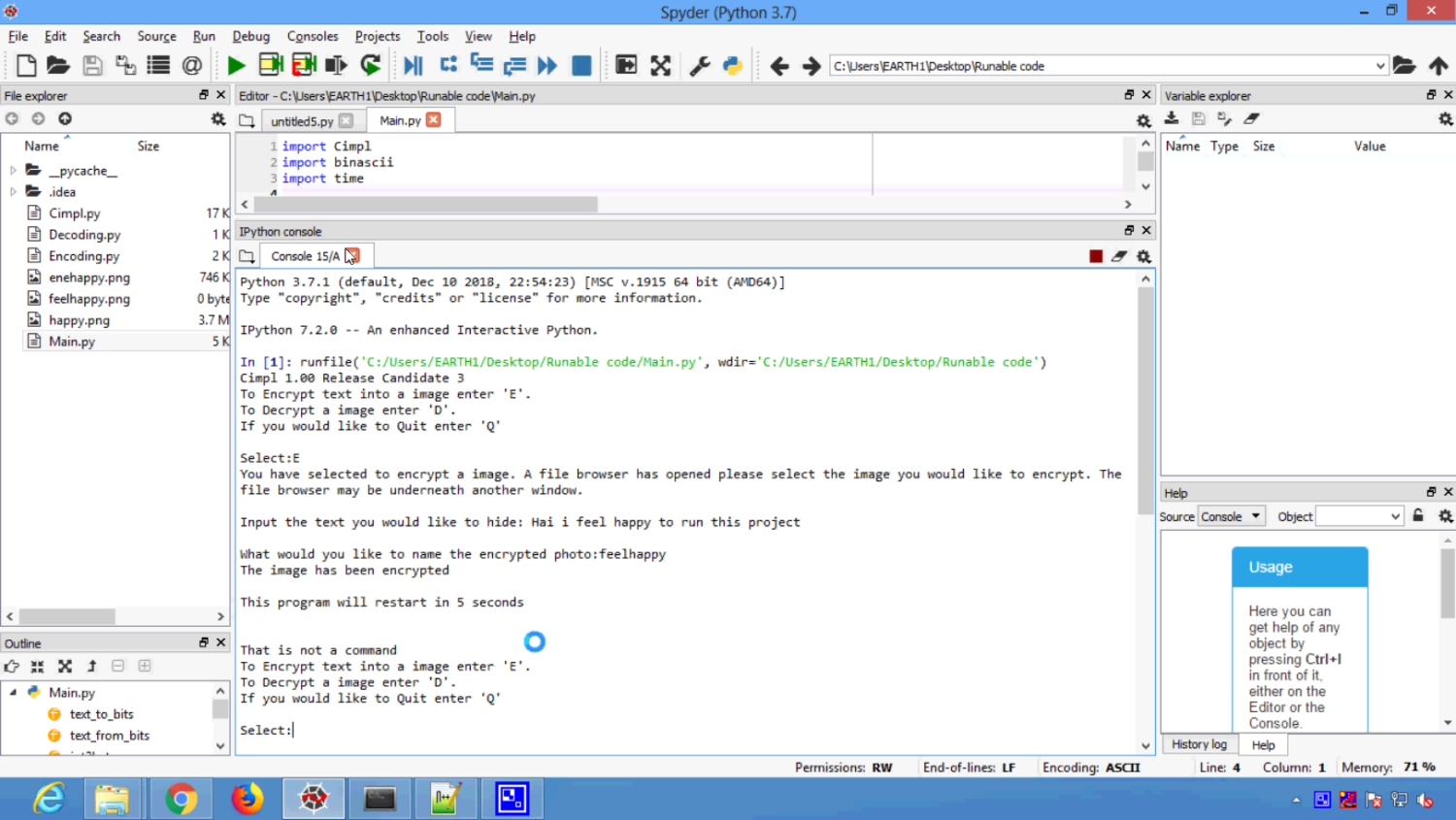1456x820 pixels.
Task: Open the Consoles menu
Action: [312, 36]
